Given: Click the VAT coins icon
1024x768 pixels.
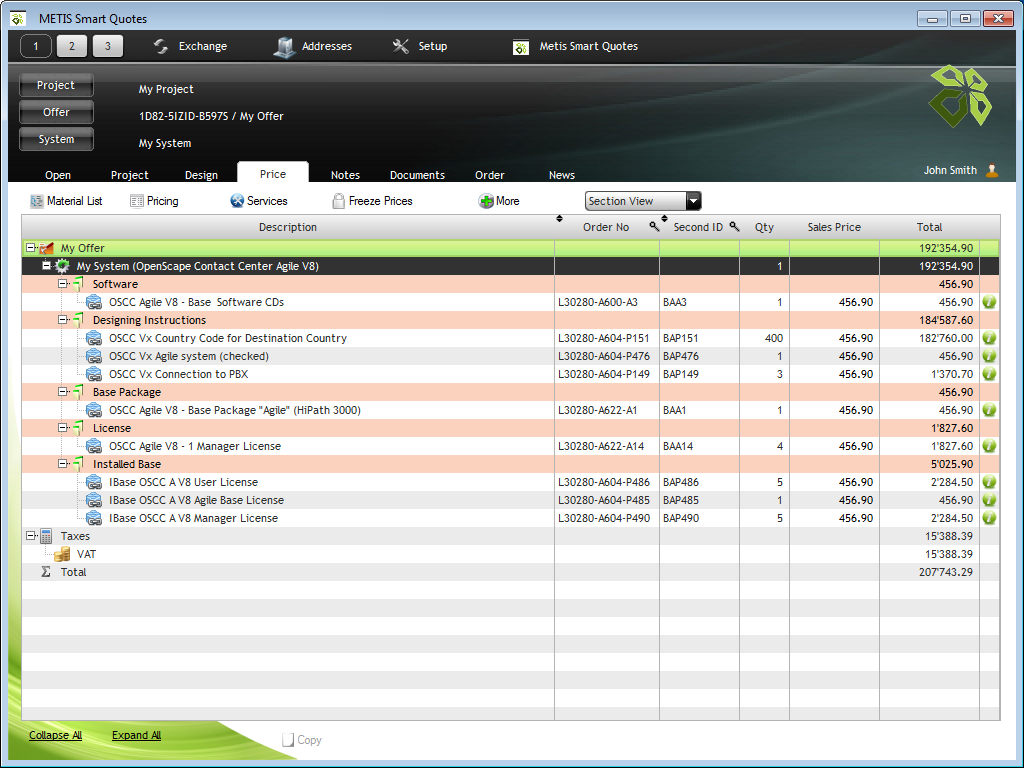Looking at the screenshot, I should pyautogui.click(x=62, y=554).
